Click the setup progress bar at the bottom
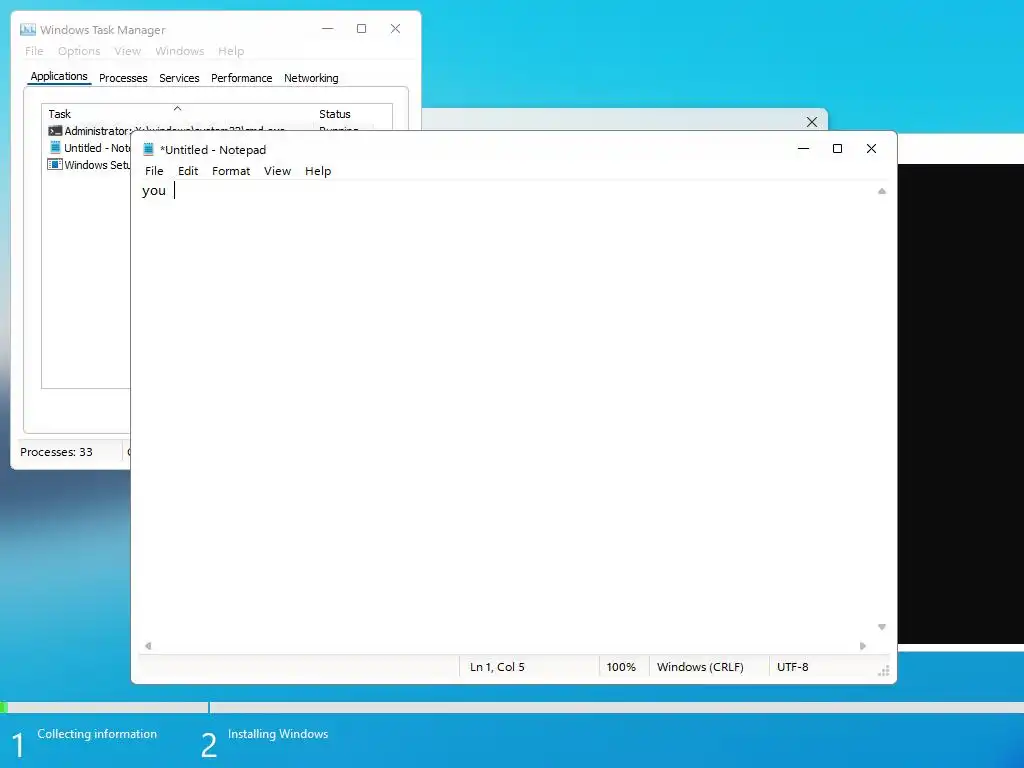Screen dimensions: 1024x768 pyautogui.click(x=512, y=707)
